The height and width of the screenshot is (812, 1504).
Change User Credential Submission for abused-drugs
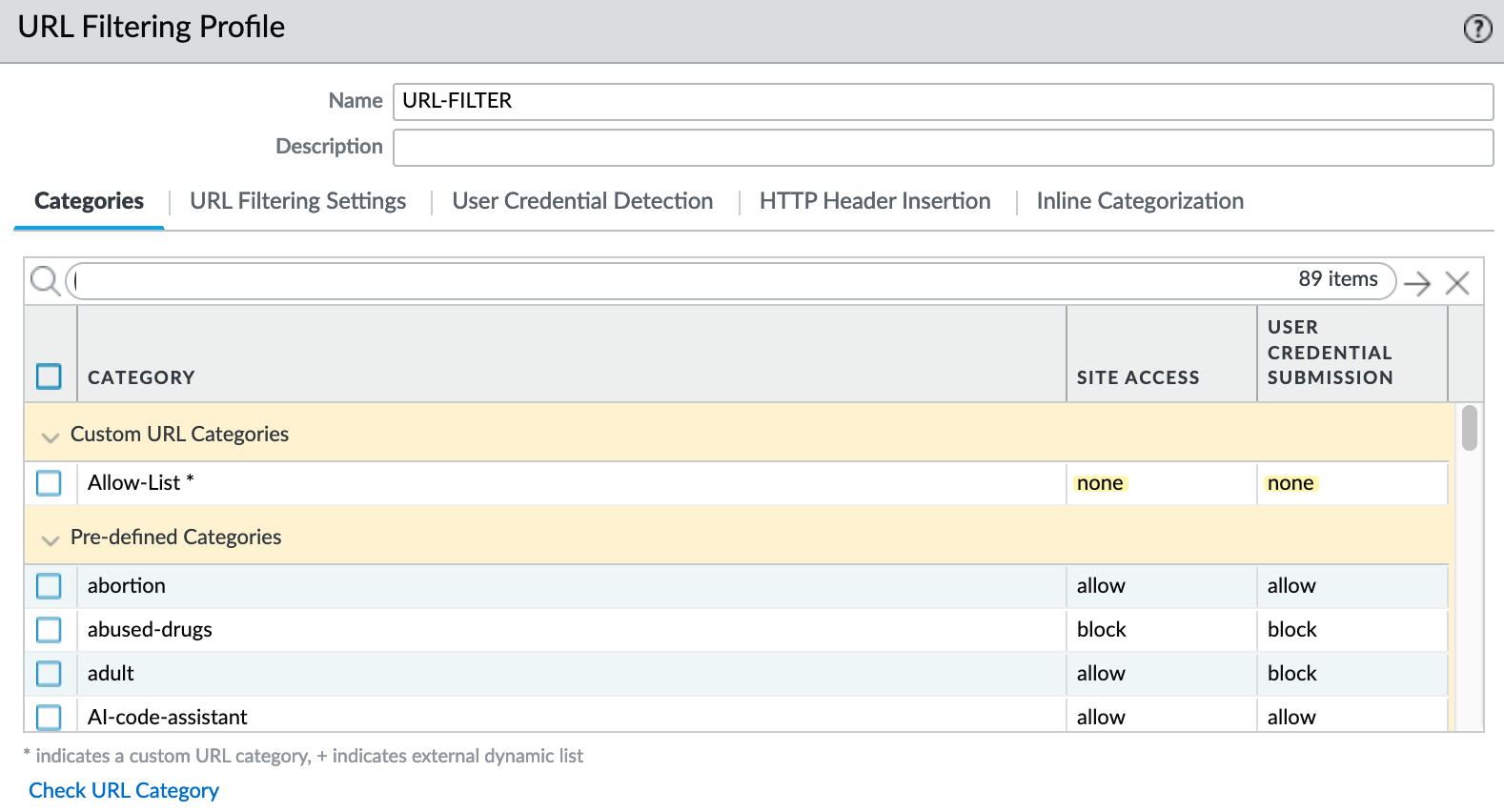[x=1291, y=630]
